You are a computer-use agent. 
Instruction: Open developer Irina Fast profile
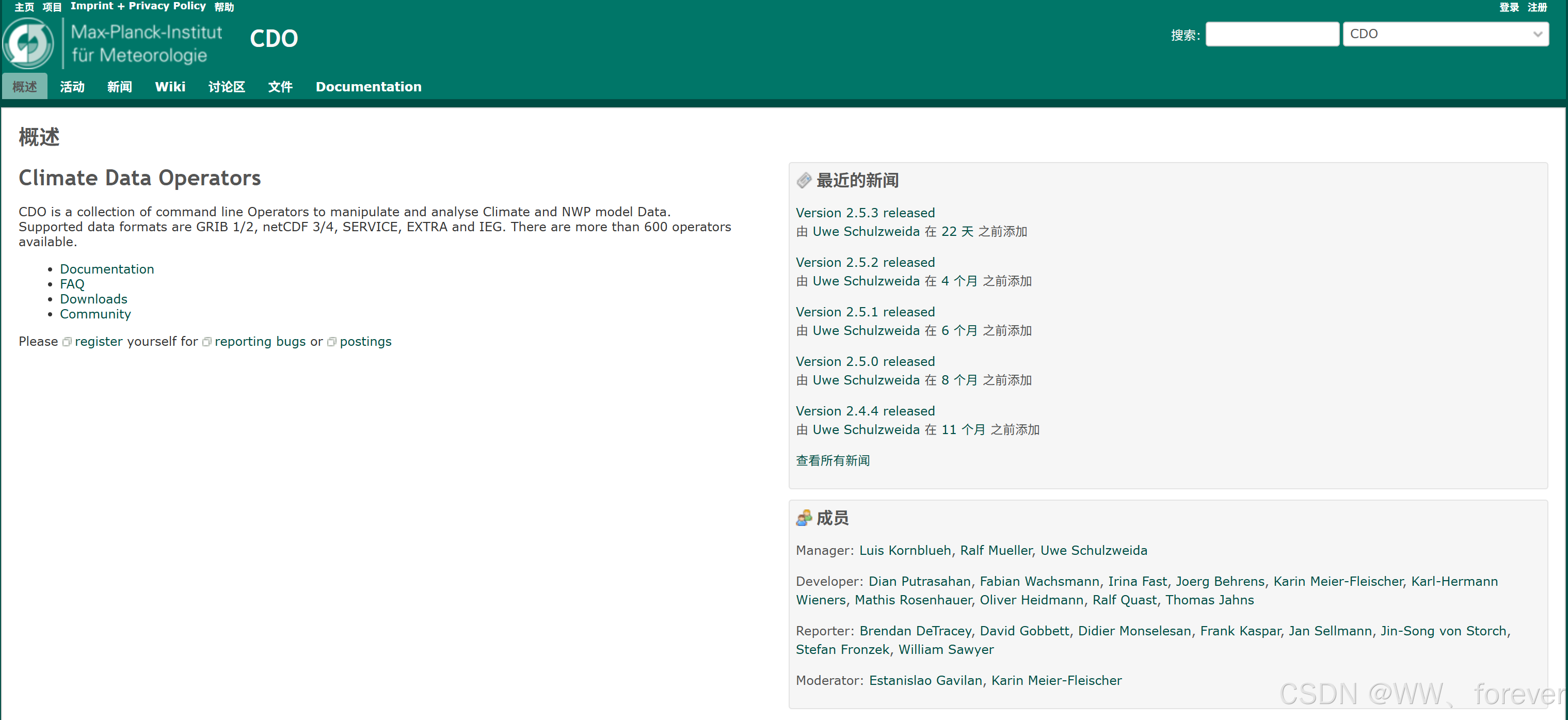pos(1138,581)
